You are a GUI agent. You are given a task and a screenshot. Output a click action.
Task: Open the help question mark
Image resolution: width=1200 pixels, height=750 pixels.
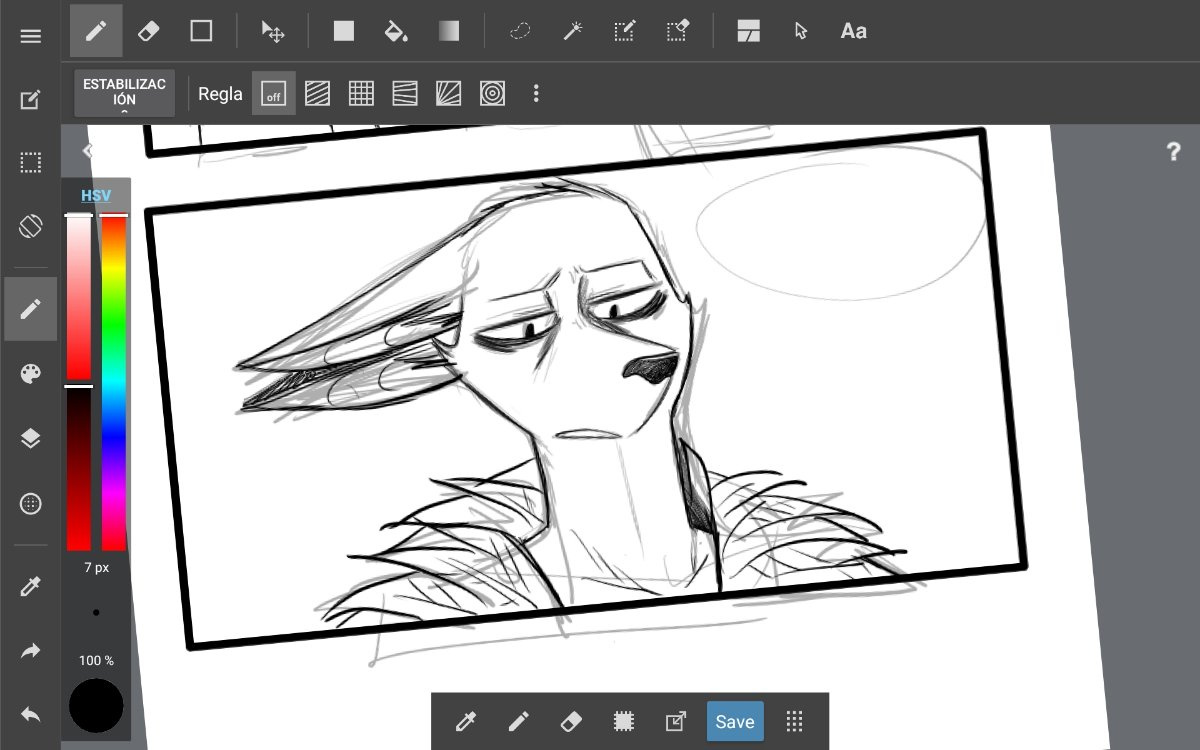click(1174, 152)
